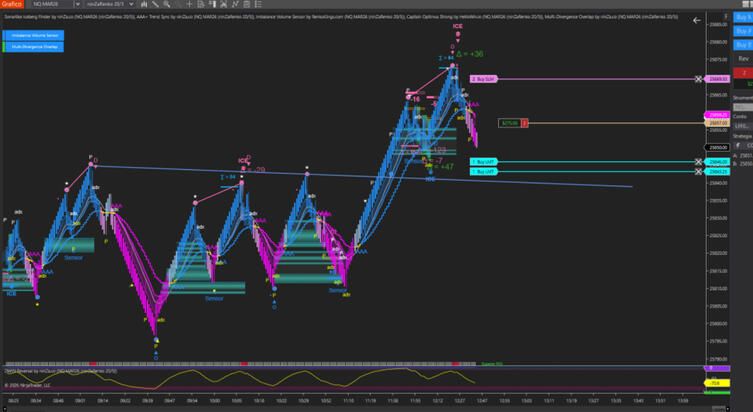Click the red position marker at 25857
Viewport: 753px width, 412px height.
[x=524, y=123]
